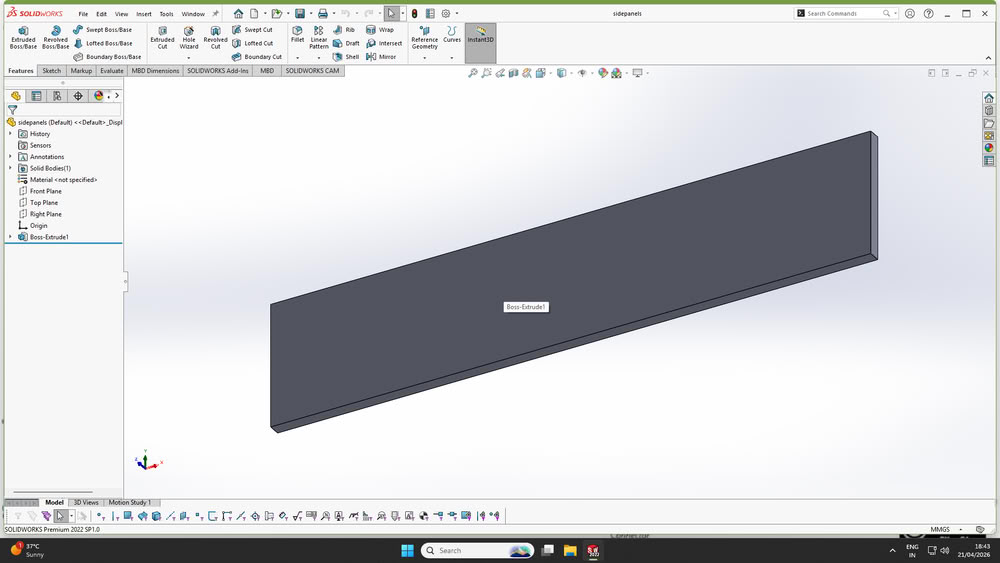Expand the Annotations tree node
The height and width of the screenshot is (563, 1000).
point(10,157)
